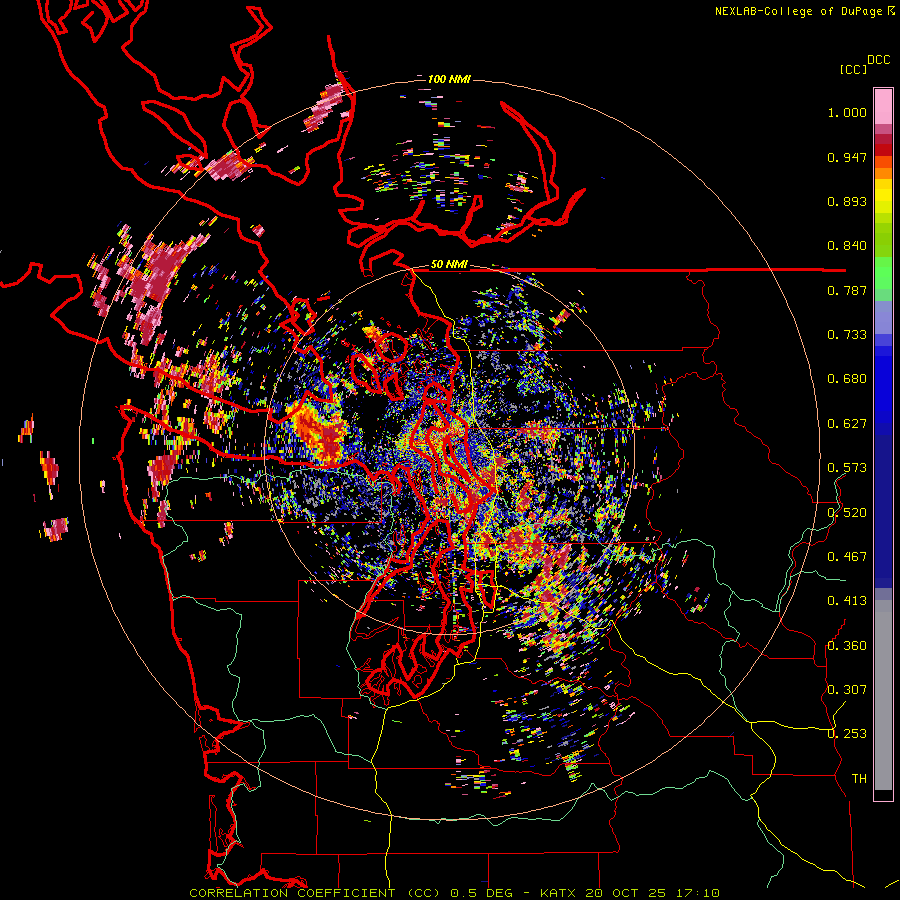The width and height of the screenshot is (900, 900).
Task: Click the 0.360 value on the color scale
Action: [847, 646]
